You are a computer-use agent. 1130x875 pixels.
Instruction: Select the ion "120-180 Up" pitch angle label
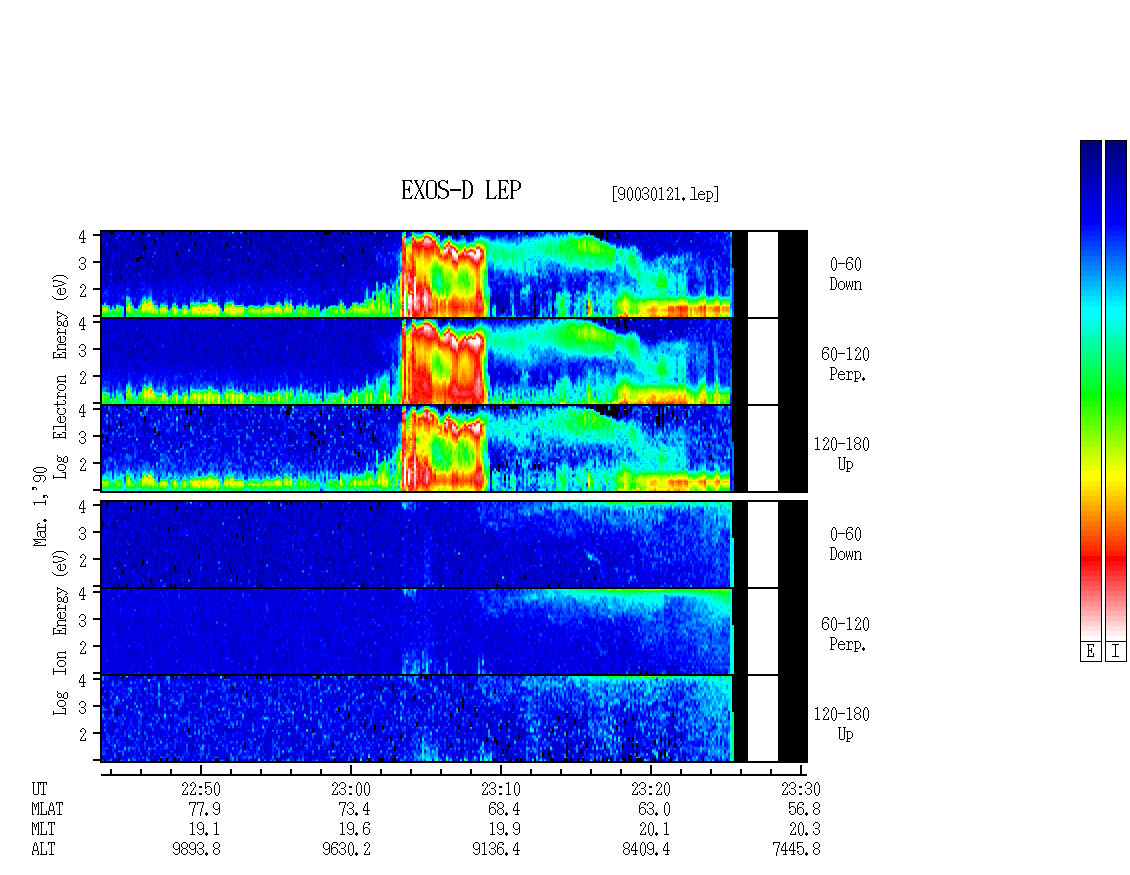point(842,724)
